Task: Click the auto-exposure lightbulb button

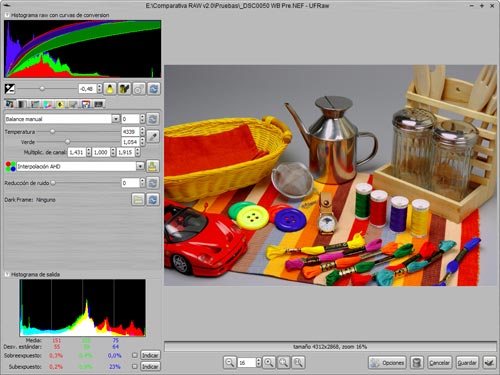Action: (110, 89)
